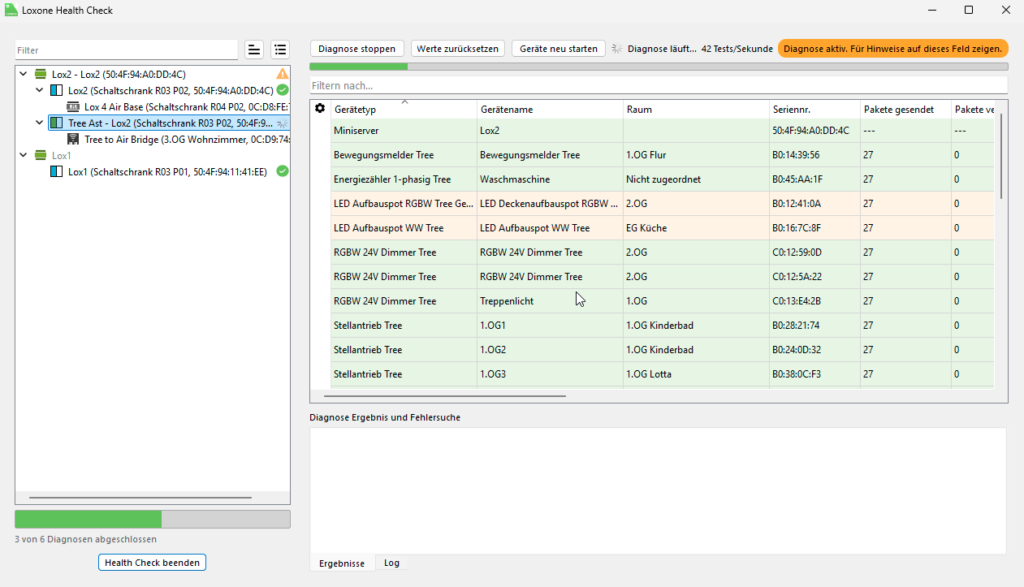This screenshot has height=587, width=1024.
Task: Click Geräte neu starten button
Action: tap(558, 48)
